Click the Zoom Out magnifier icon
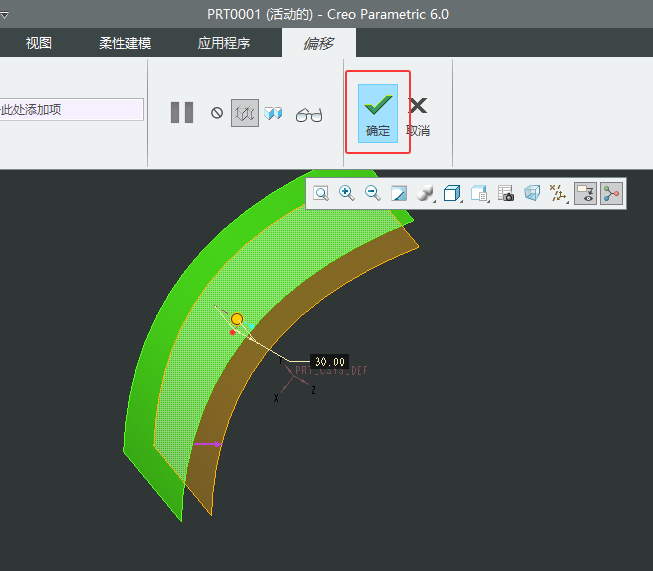 (373, 193)
